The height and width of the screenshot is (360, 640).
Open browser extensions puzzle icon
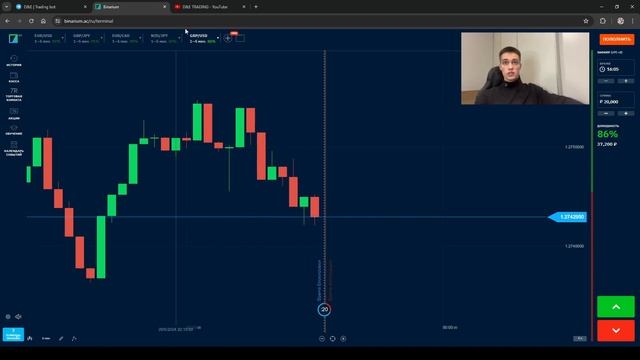pos(603,21)
